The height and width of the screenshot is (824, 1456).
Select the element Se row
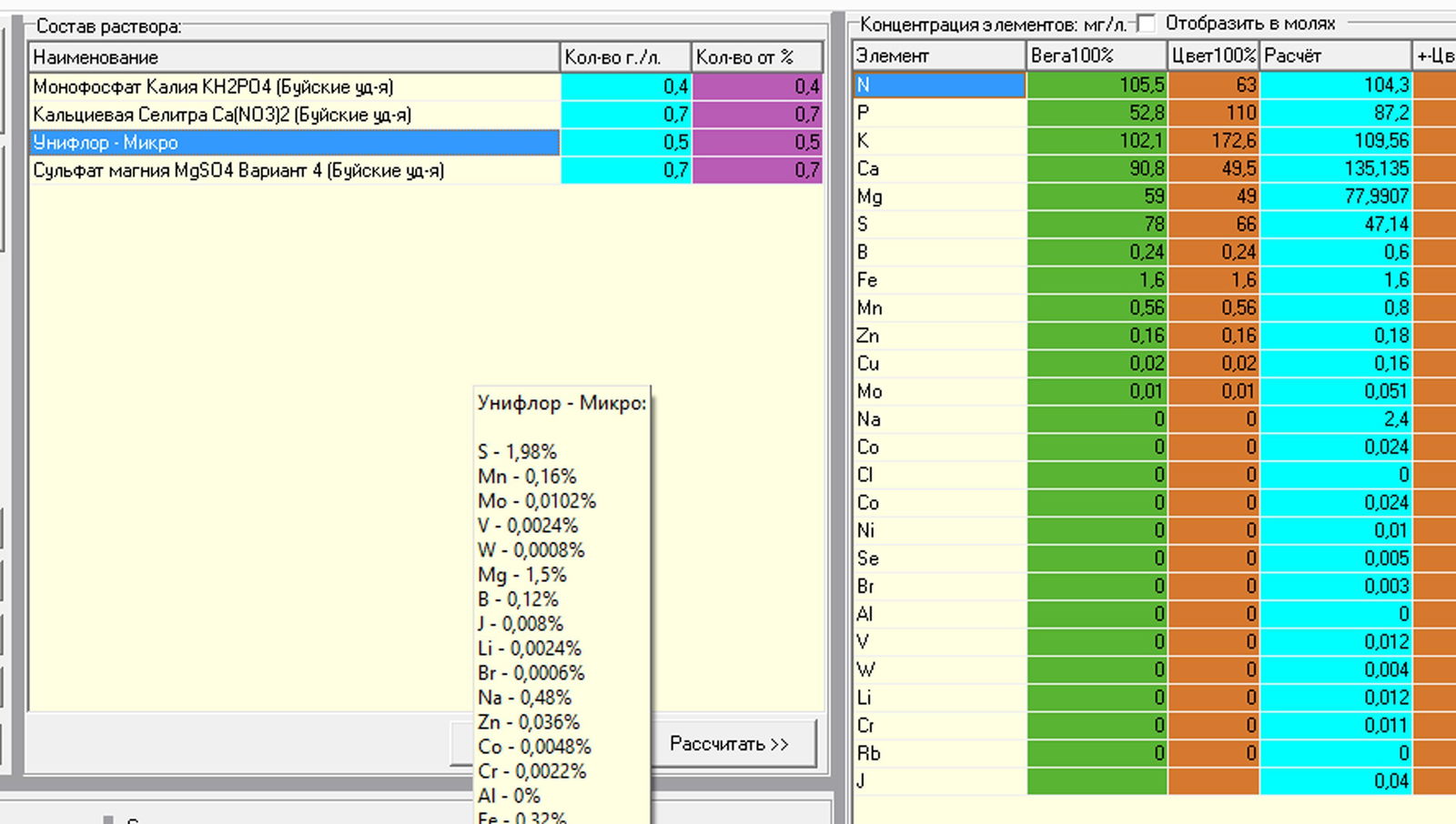point(939,558)
